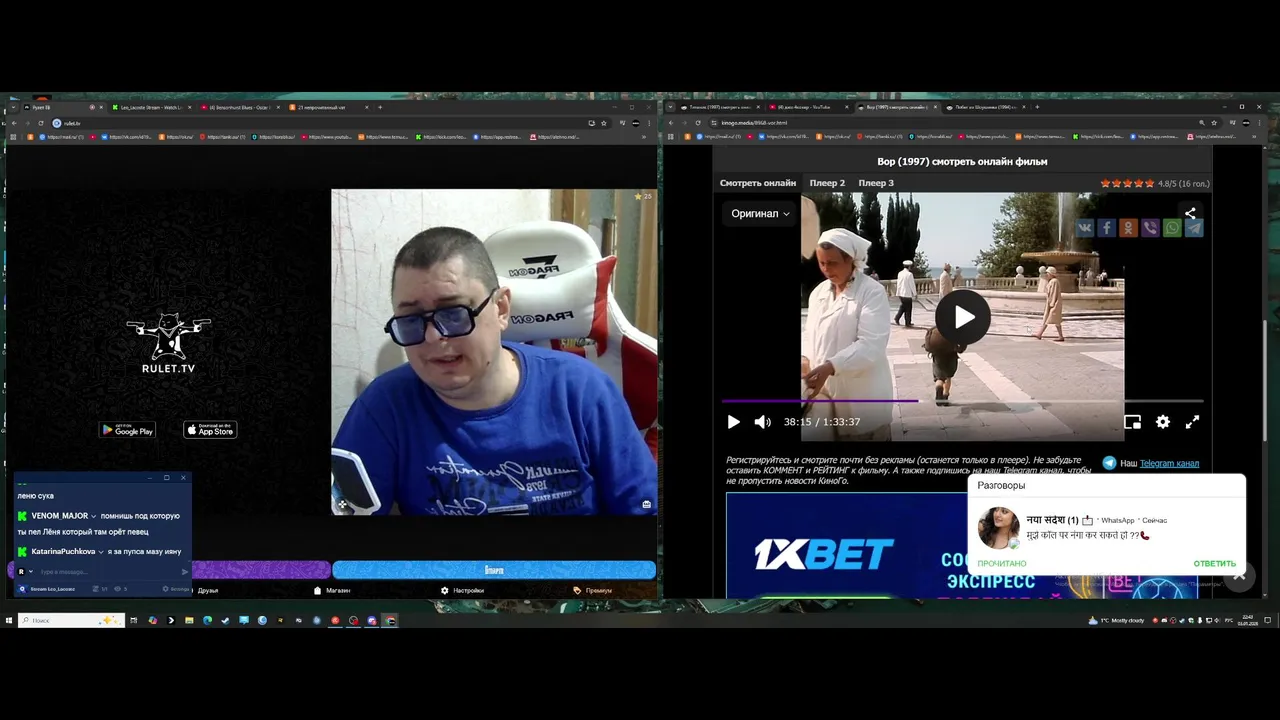Click ОТВЕТИТЬ in the WhatsApp notification

[x=1214, y=563]
